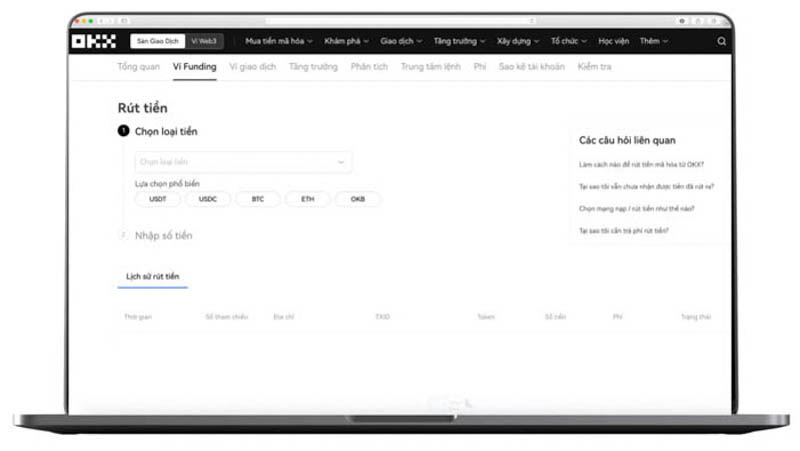Expand the Xây dựng menu
Screen dimensions: 800x451
[x=518, y=41]
